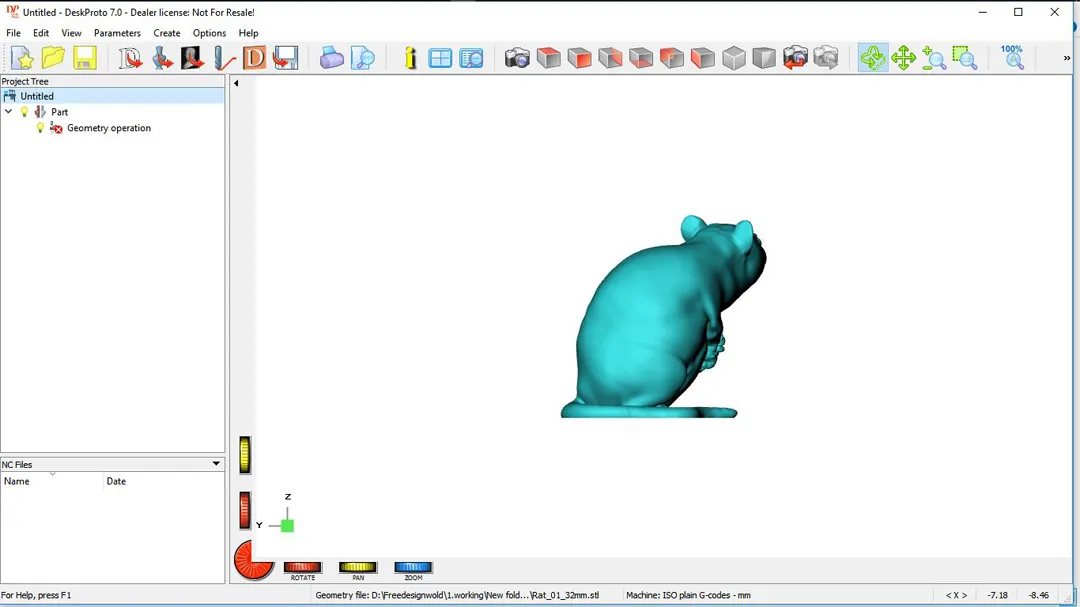Open the Create menu
The image size is (1080, 607).
(167, 33)
